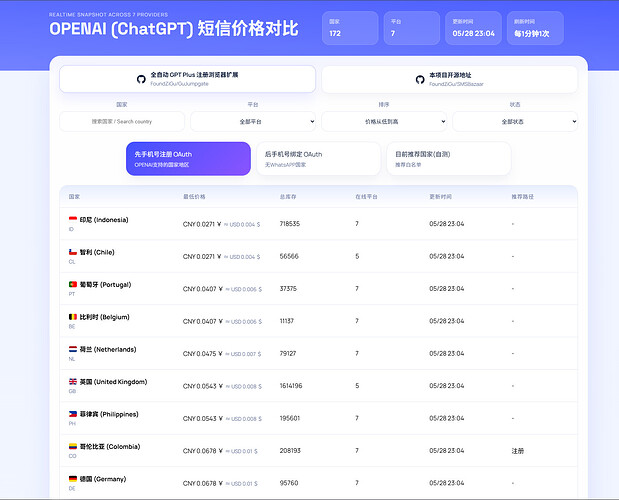This screenshot has width=619, height=500.
Task: Click the 每1分钟1次 refresh card
Action: [535, 28]
